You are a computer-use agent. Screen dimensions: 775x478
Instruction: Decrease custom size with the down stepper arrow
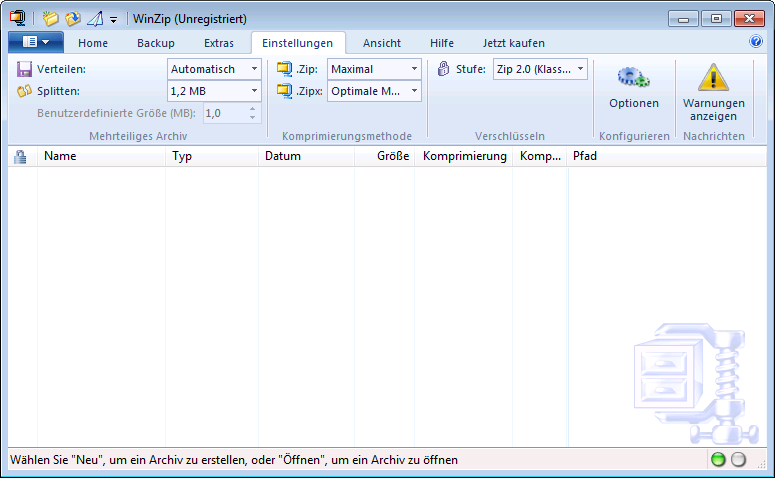[x=253, y=118]
